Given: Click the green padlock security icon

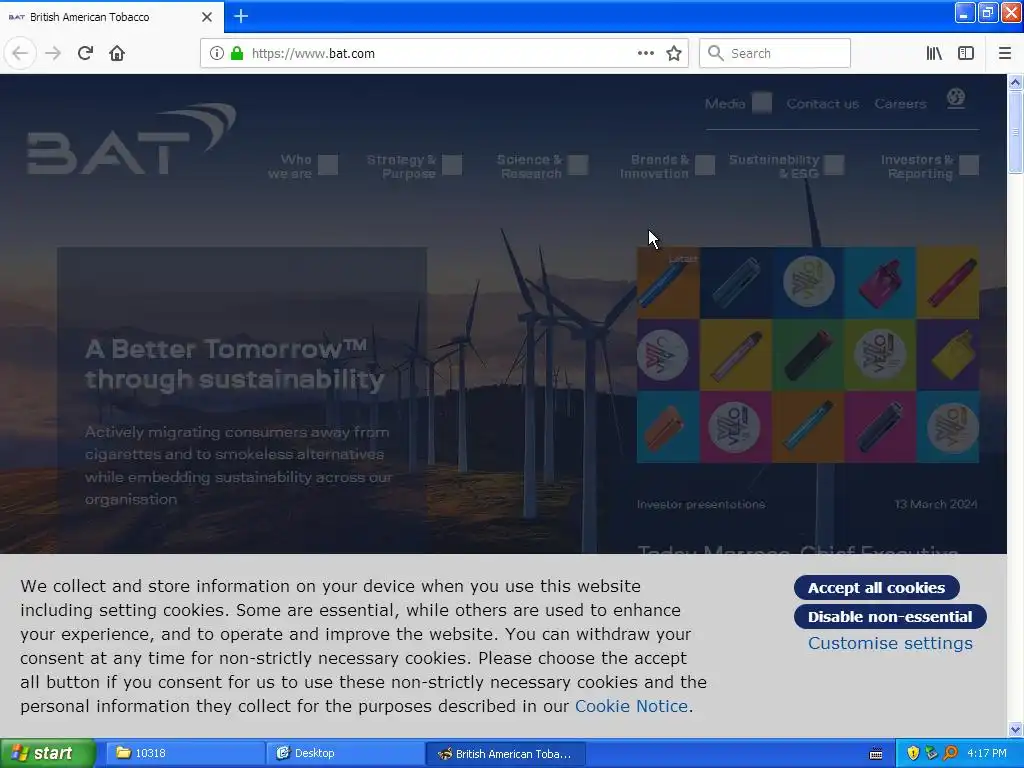Looking at the screenshot, I should click(237, 53).
